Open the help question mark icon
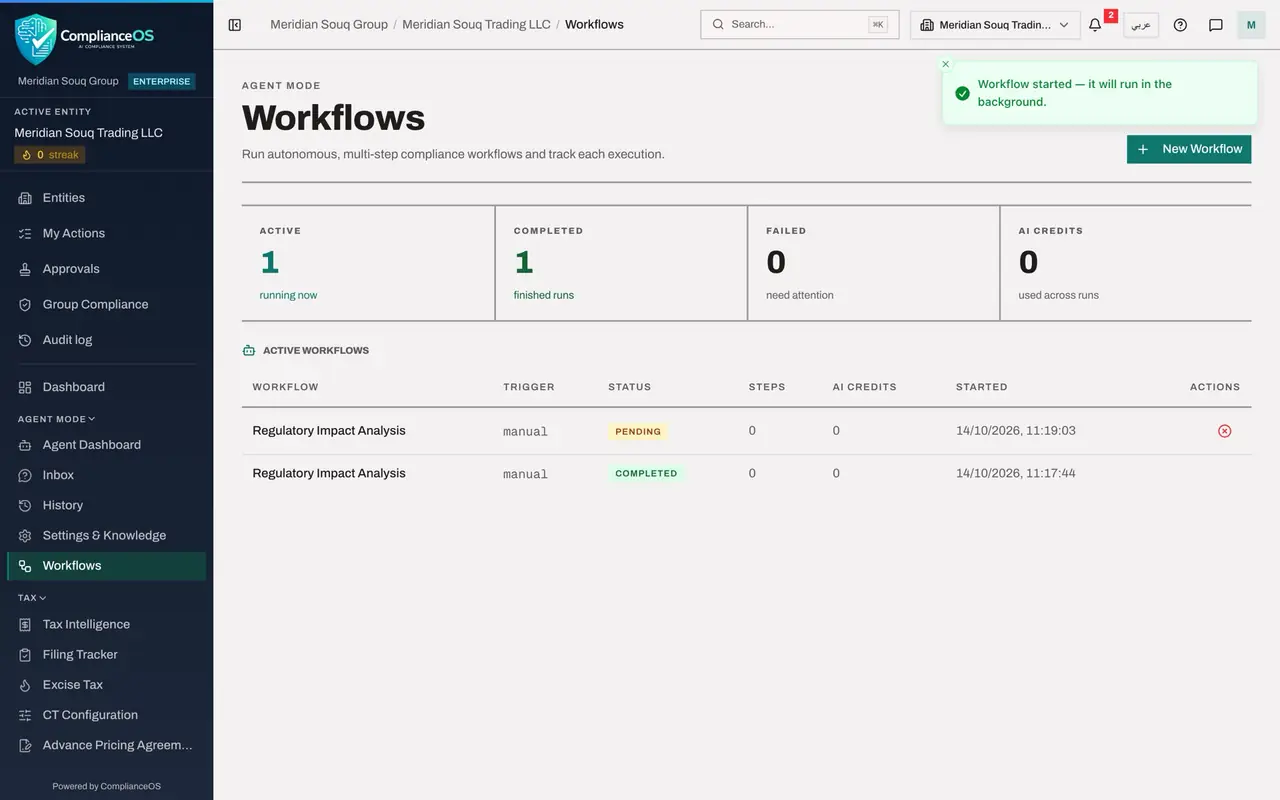This screenshot has height=800, width=1280. click(1180, 25)
